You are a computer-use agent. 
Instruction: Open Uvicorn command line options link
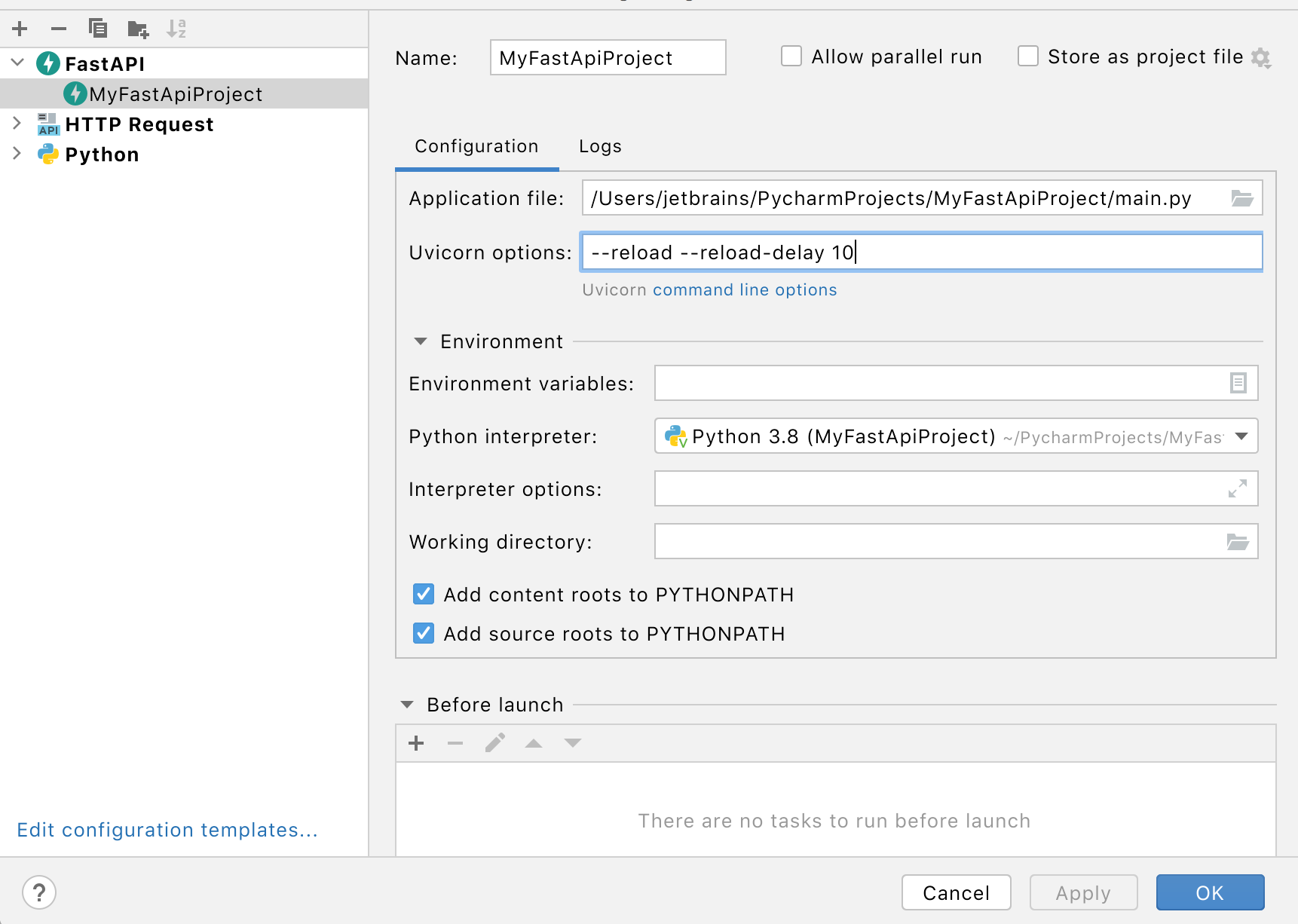(744, 289)
